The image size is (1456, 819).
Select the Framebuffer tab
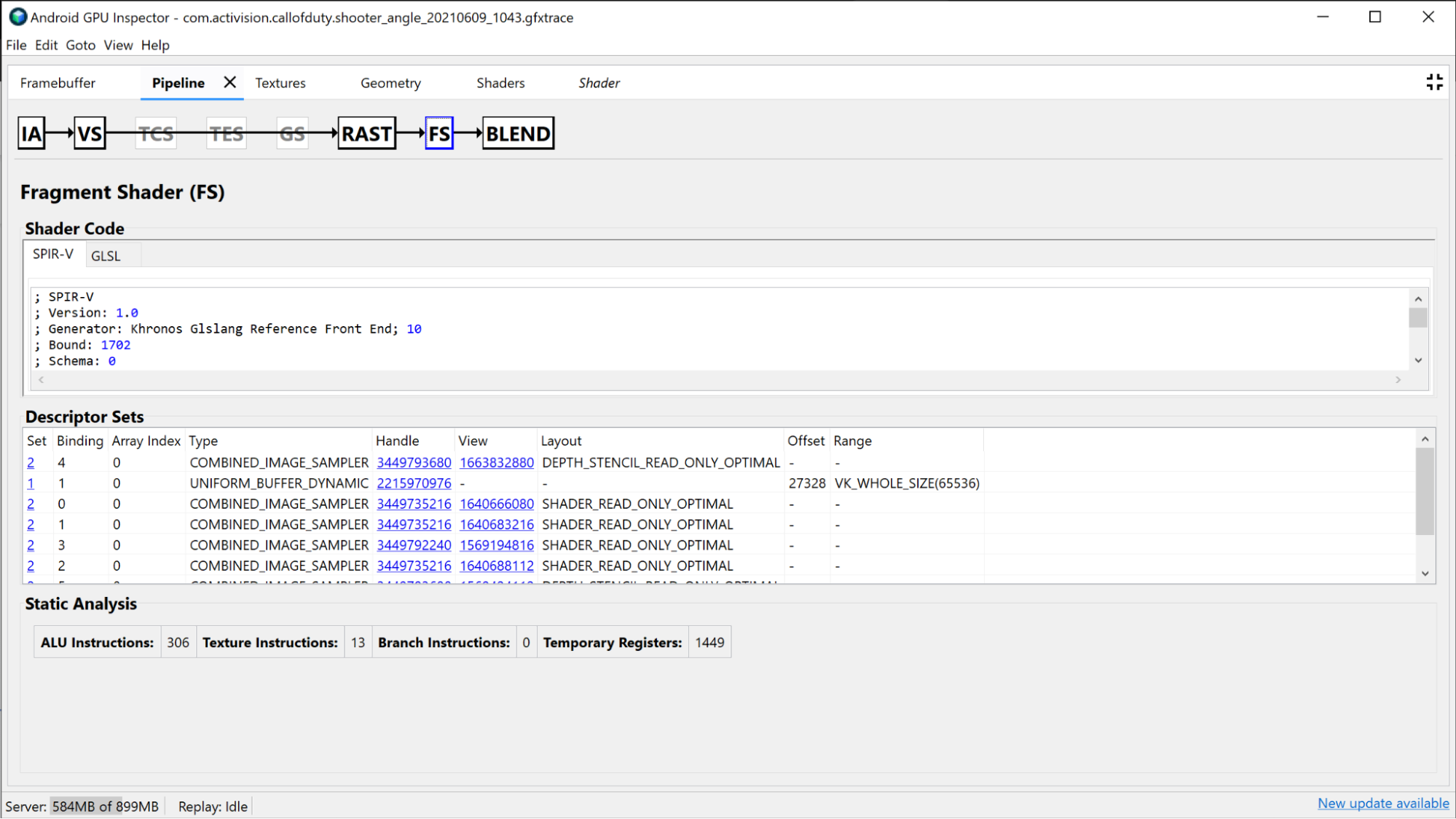tap(58, 83)
